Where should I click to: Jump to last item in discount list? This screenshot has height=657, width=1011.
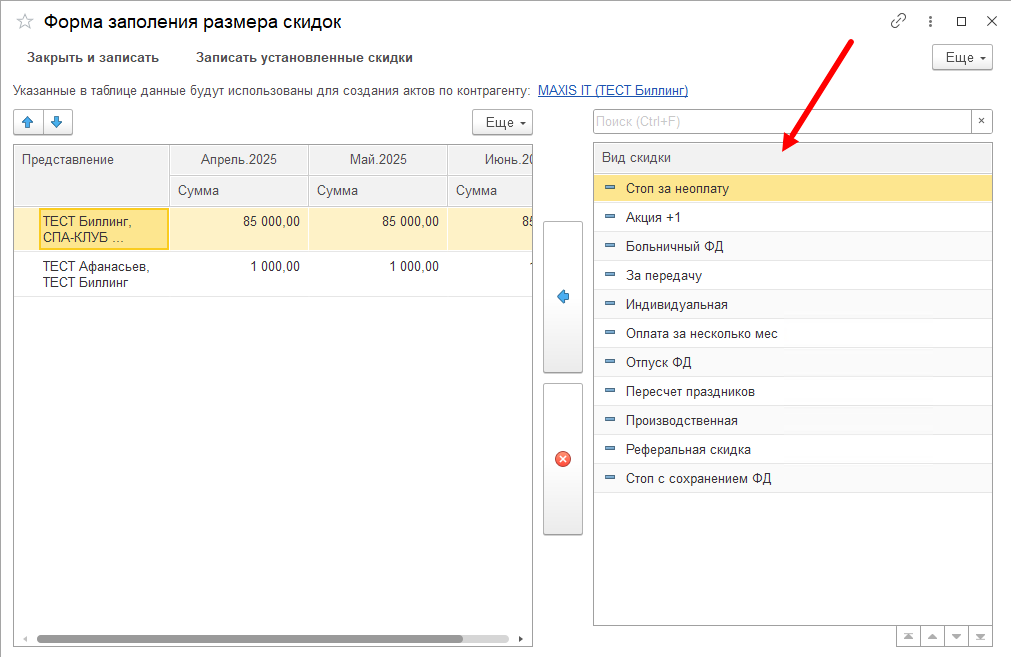pos(980,636)
